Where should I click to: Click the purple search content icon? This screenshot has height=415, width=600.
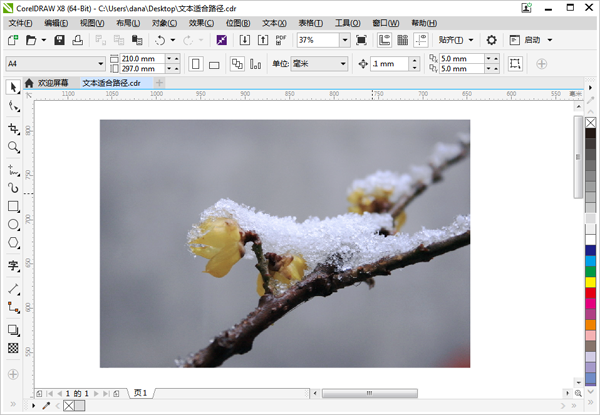pyautogui.click(x=222, y=40)
